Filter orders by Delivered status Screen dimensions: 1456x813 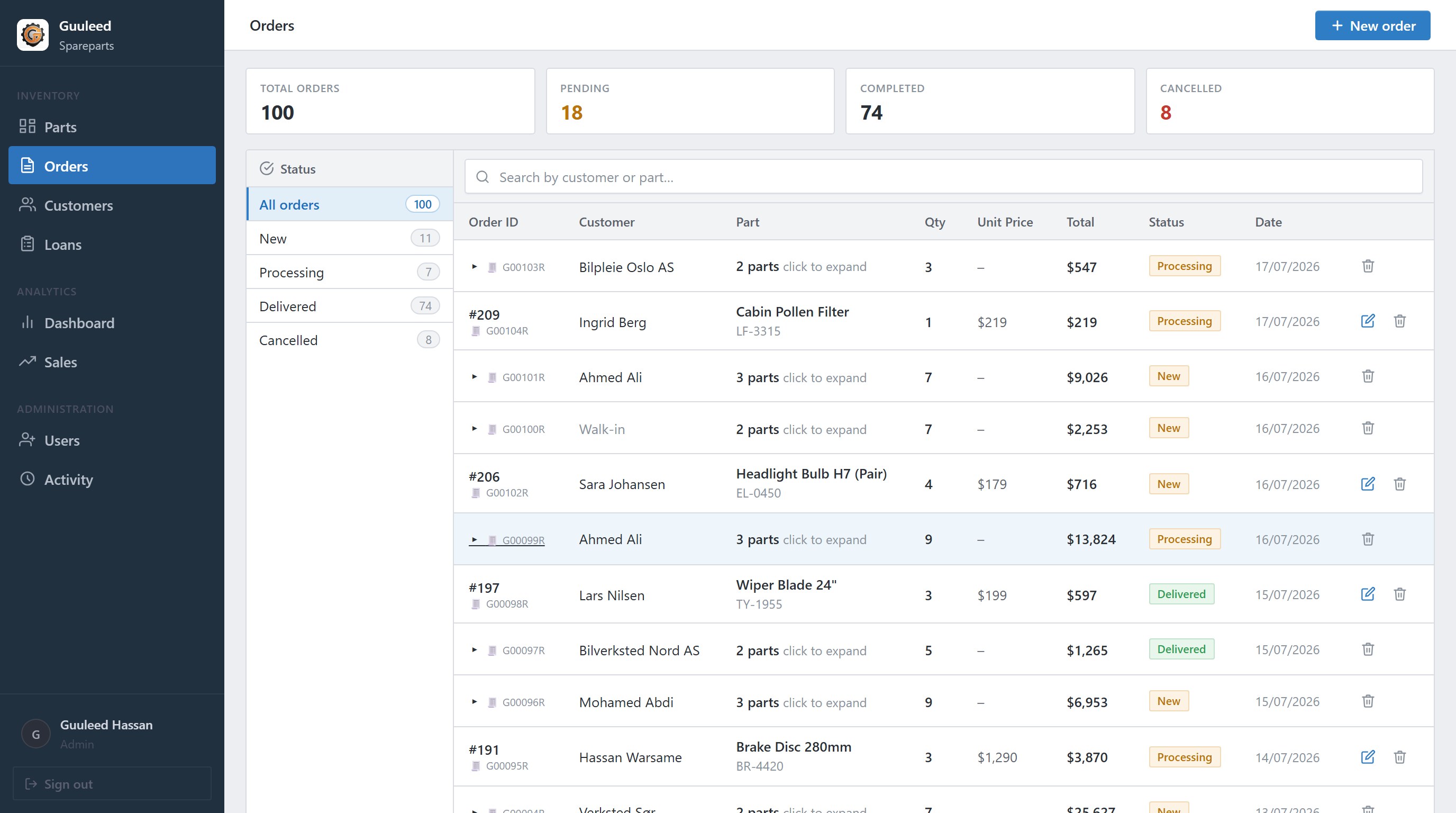350,306
